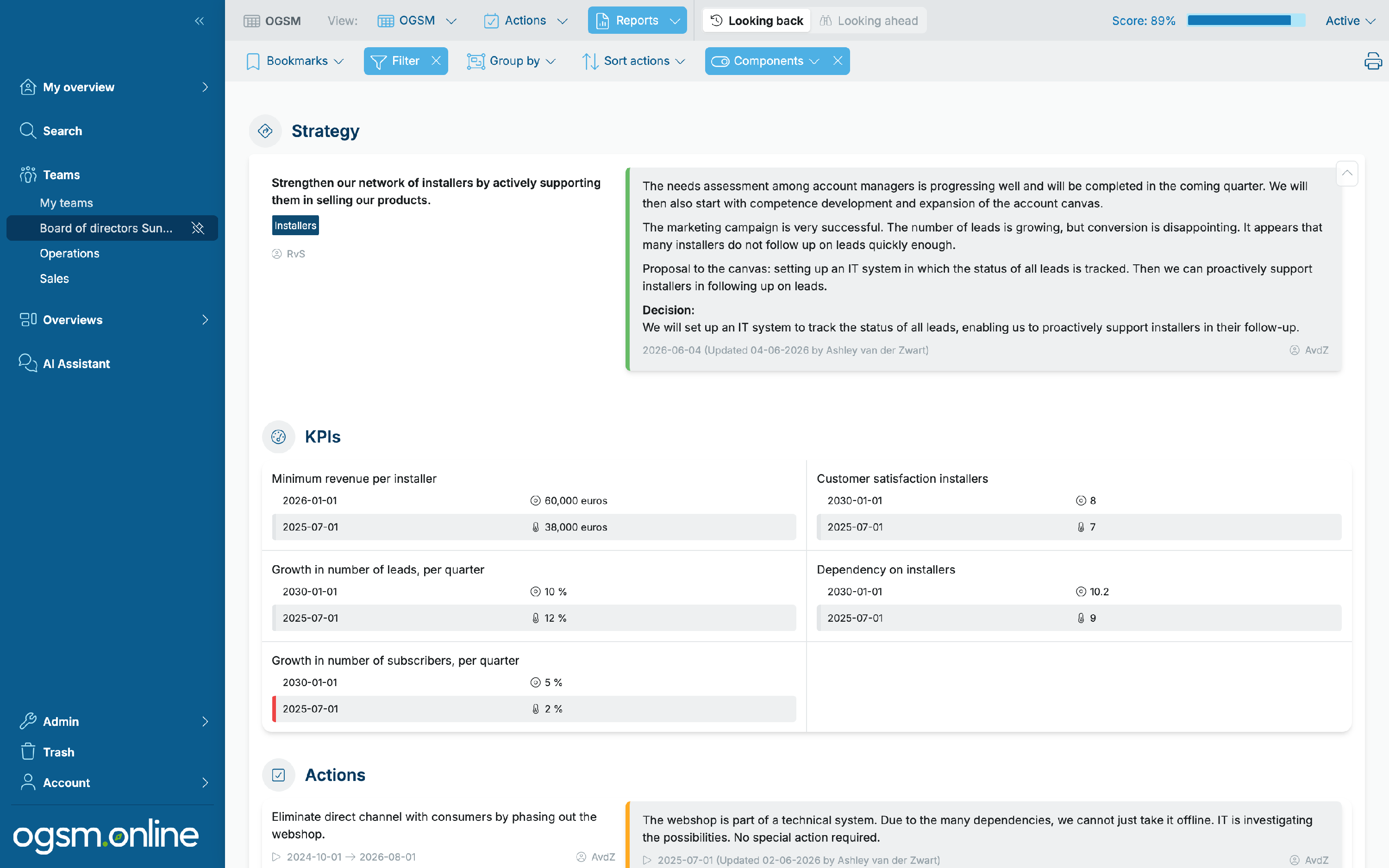Open My teams in sidebar
The height and width of the screenshot is (868, 1389).
coord(67,203)
